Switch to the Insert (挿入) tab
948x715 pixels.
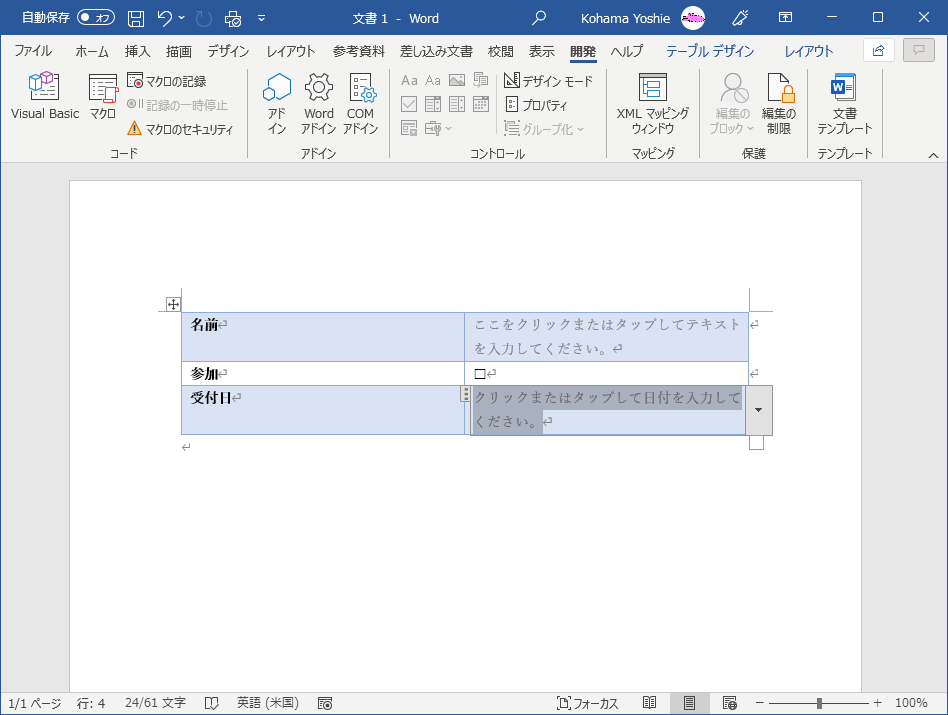coord(137,51)
